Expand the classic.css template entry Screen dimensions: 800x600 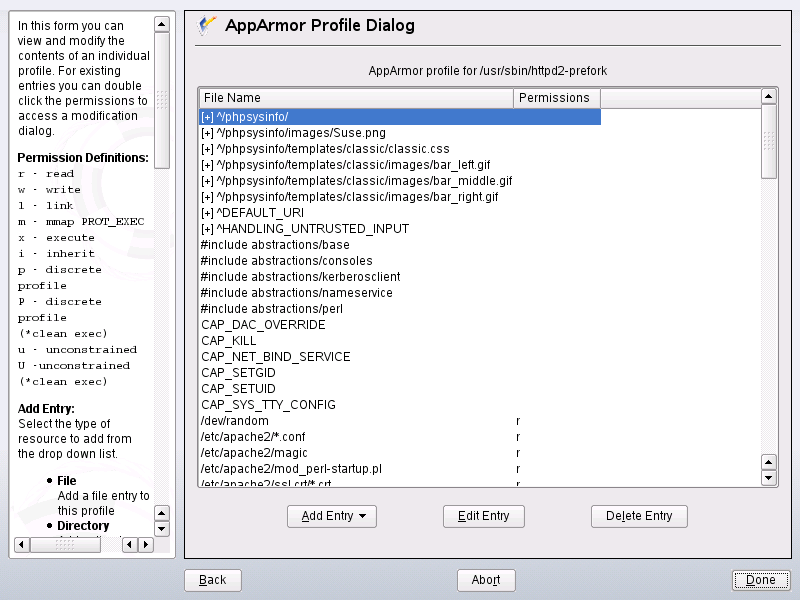[x=207, y=149]
